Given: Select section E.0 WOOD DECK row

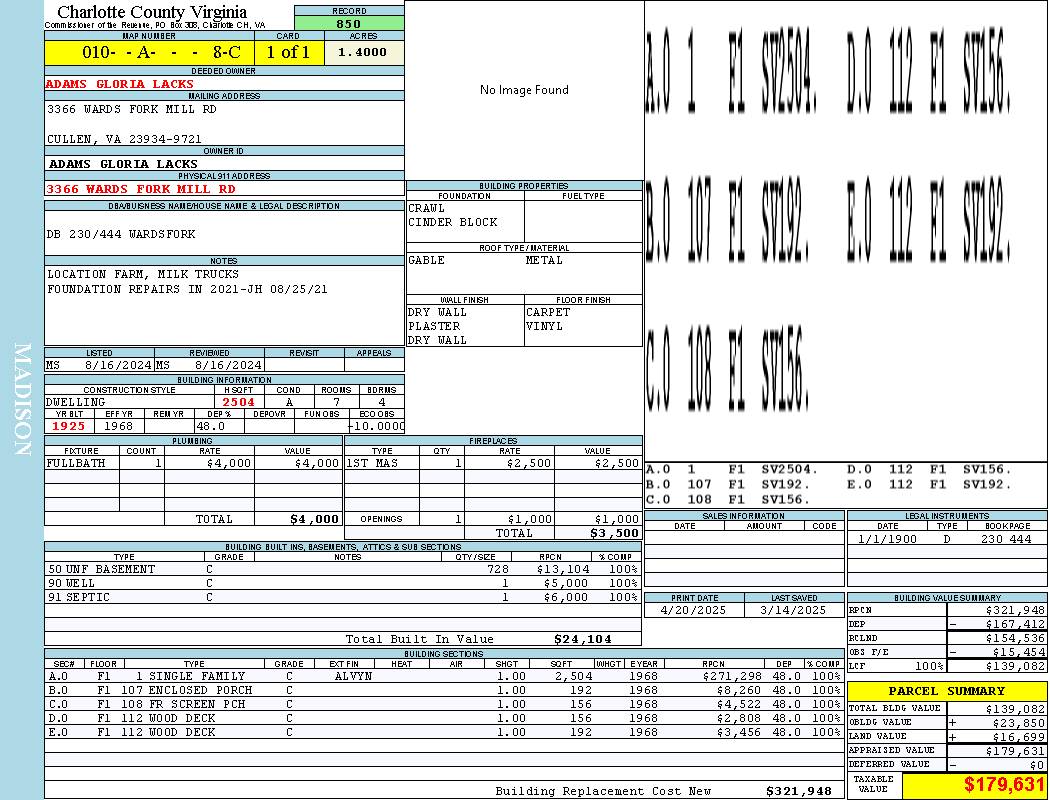Looking at the screenshot, I should coord(444,732).
